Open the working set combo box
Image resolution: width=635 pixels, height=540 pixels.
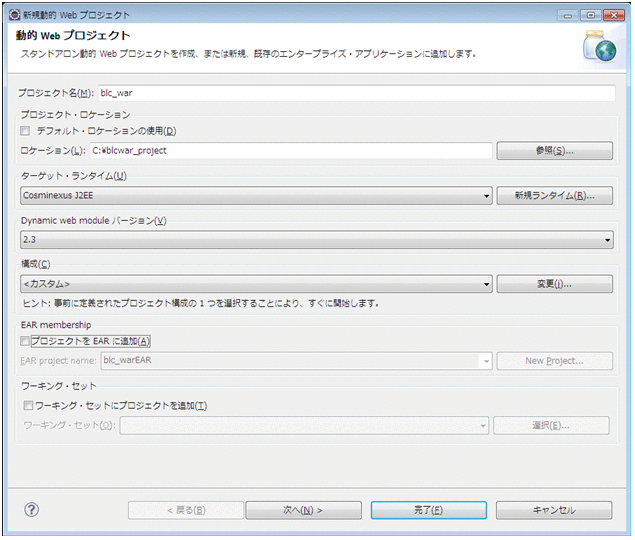[x=304, y=425]
